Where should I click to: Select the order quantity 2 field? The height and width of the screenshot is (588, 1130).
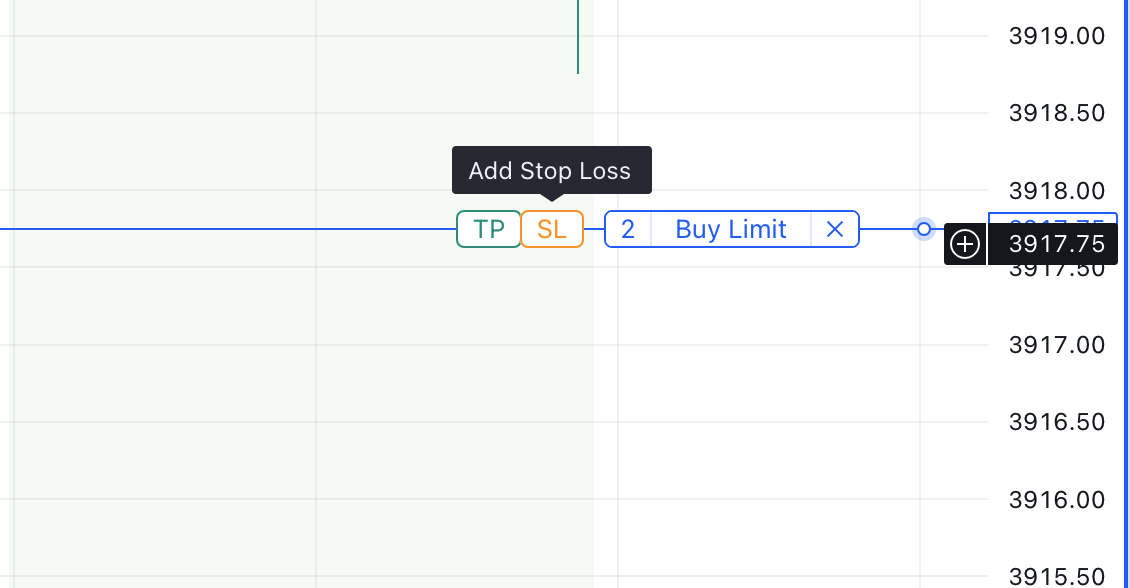click(x=628, y=229)
